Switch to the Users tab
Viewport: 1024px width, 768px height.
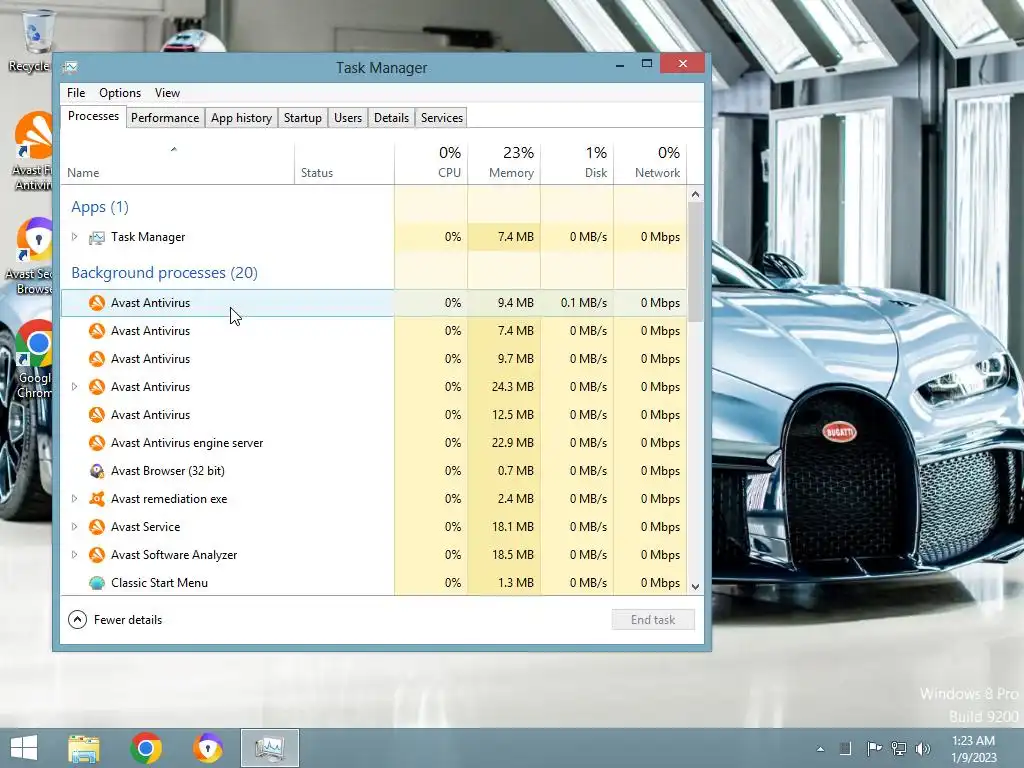click(347, 118)
